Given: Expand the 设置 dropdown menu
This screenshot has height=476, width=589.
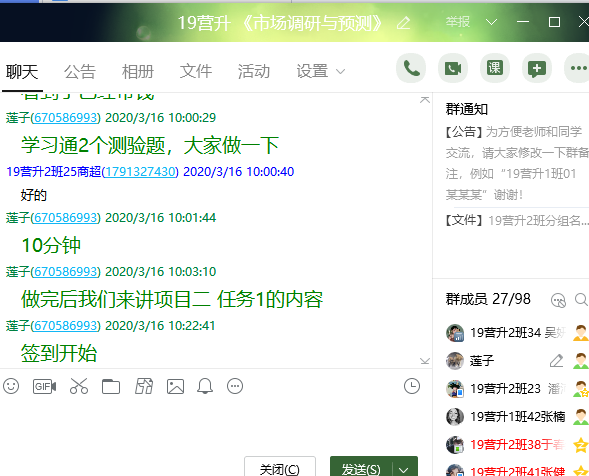Looking at the screenshot, I should 320,71.
